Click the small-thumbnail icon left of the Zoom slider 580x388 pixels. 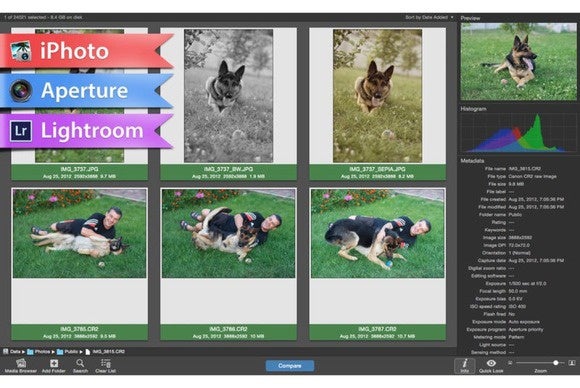click(510, 363)
